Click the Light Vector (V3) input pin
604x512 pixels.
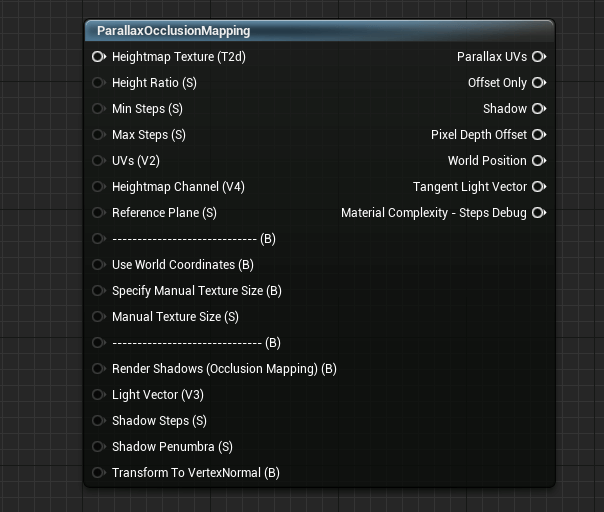pyautogui.click(x=98, y=395)
